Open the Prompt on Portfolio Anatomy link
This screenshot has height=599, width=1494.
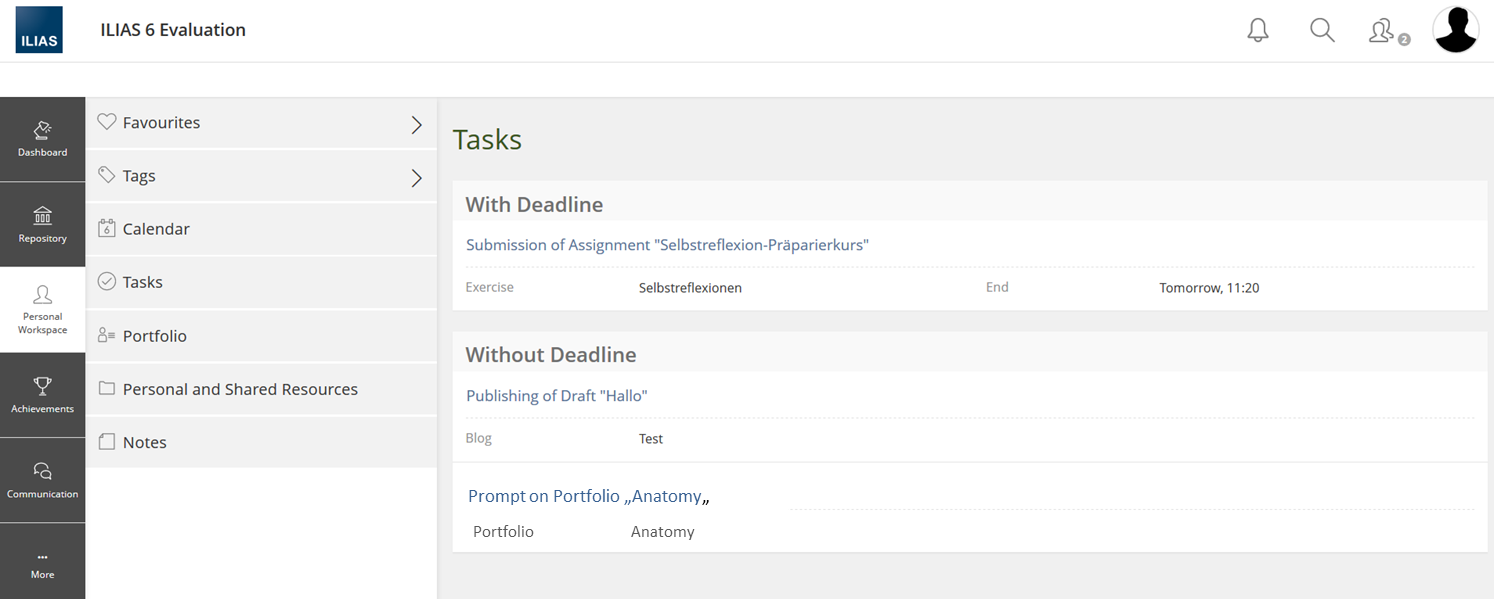[588, 496]
